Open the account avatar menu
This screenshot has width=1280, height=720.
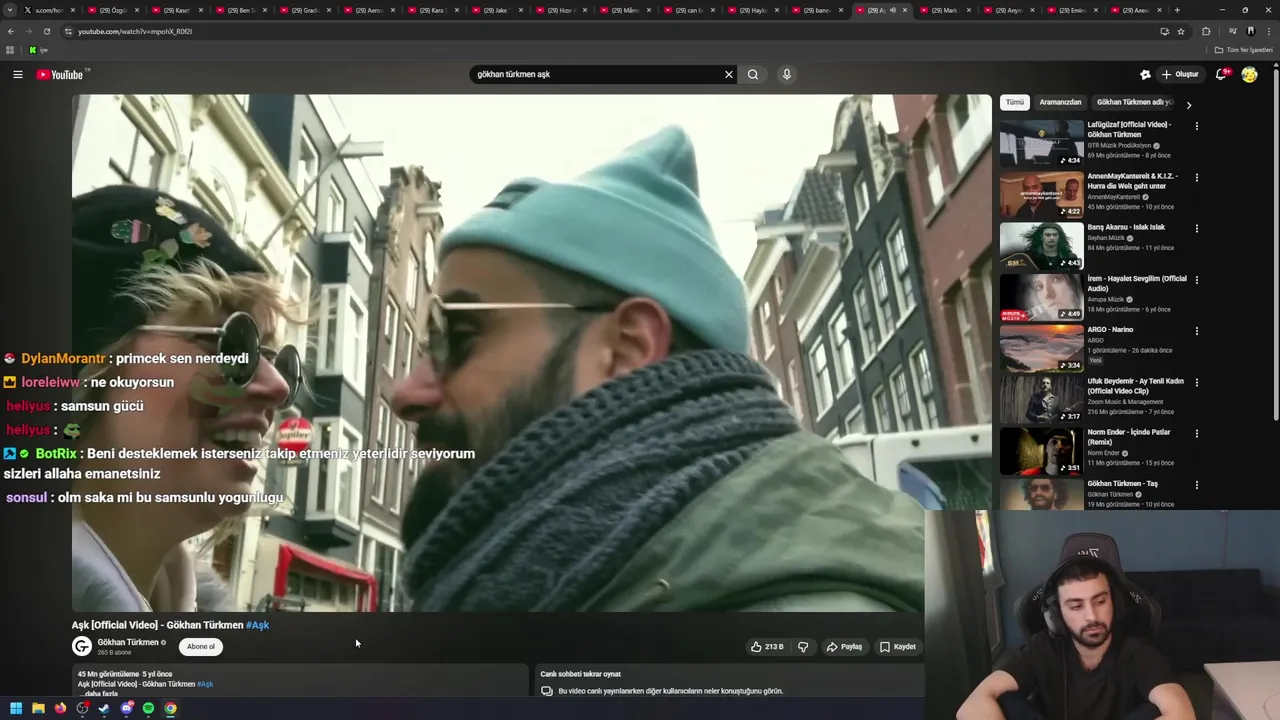coord(1249,74)
